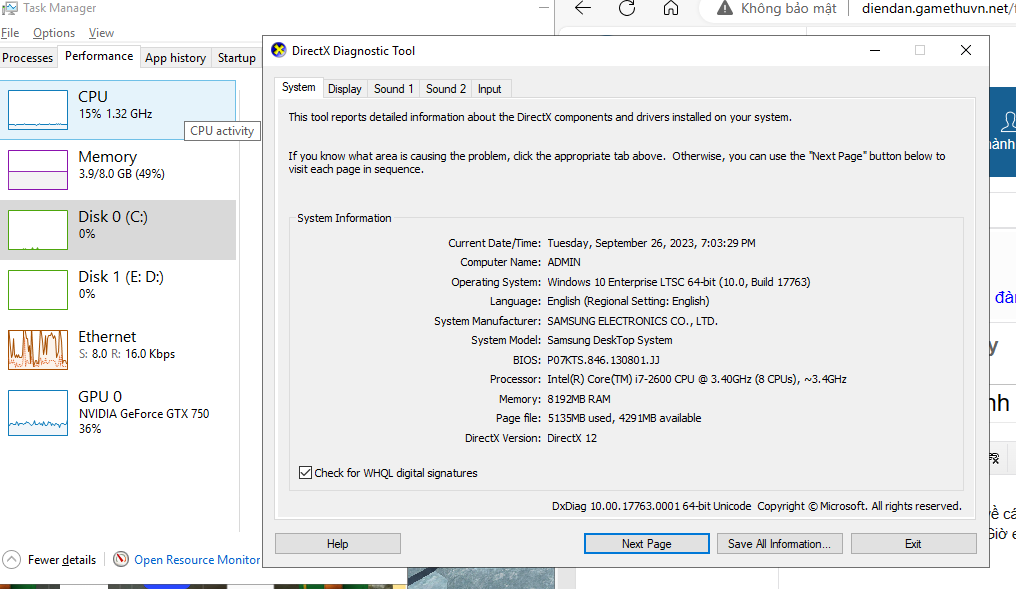Open the Options menu in Task Manager
The height and width of the screenshot is (589, 1016).
(x=54, y=33)
